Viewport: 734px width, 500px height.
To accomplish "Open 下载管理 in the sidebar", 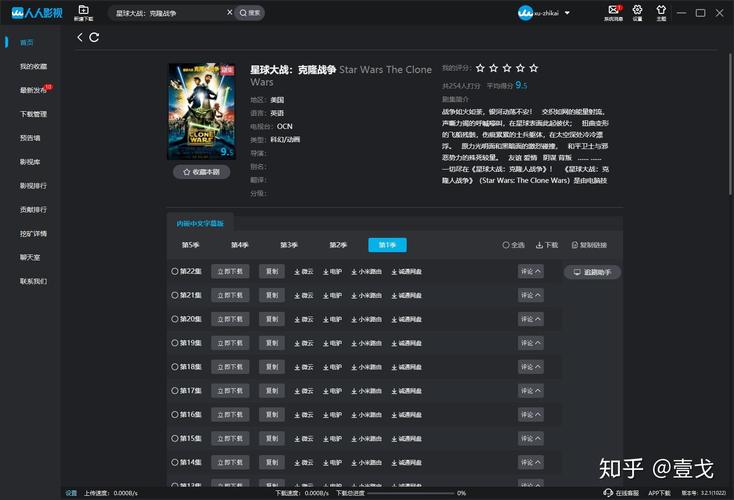I will 33,114.
